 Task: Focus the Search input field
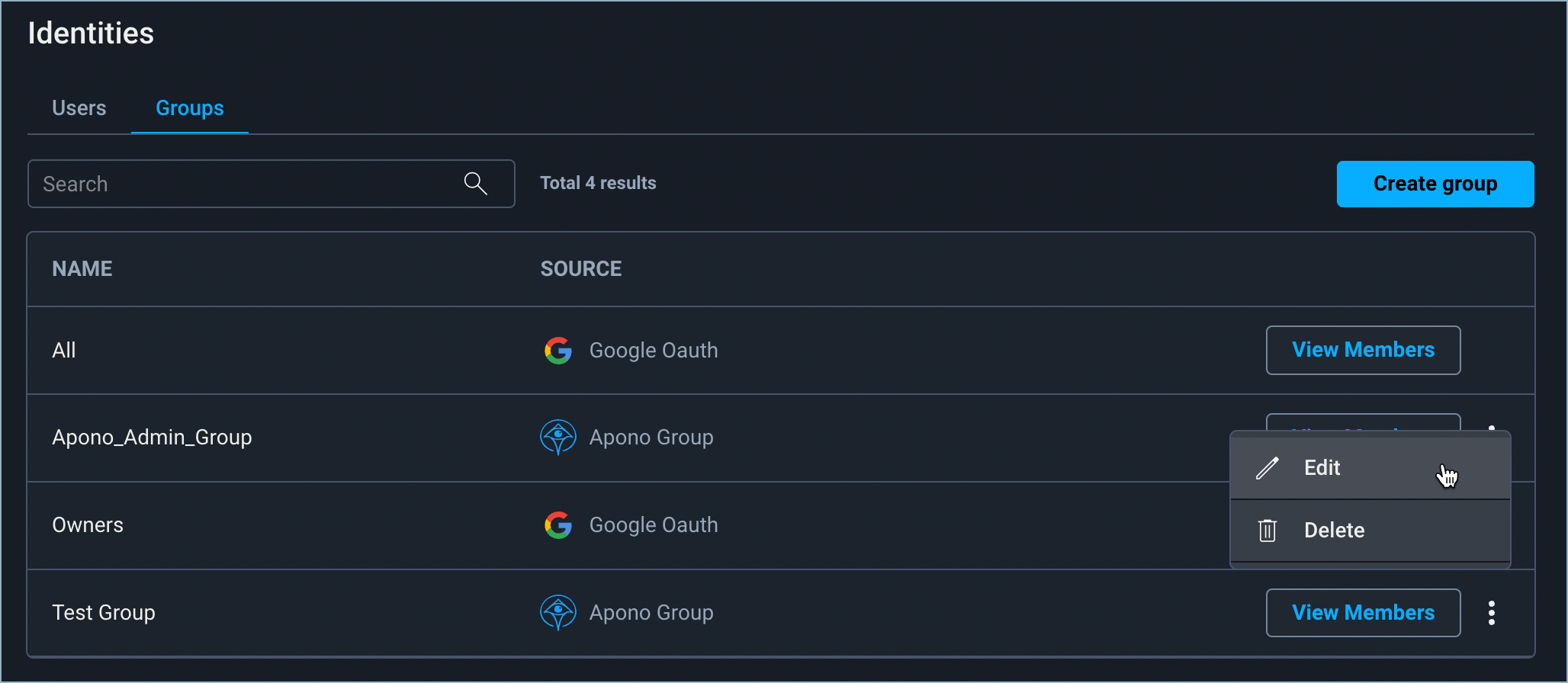[x=244, y=184]
